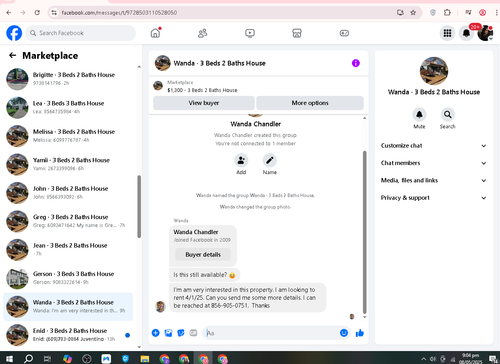The image size is (500, 364).
Task: Expand Chat members section
Action: (434, 163)
